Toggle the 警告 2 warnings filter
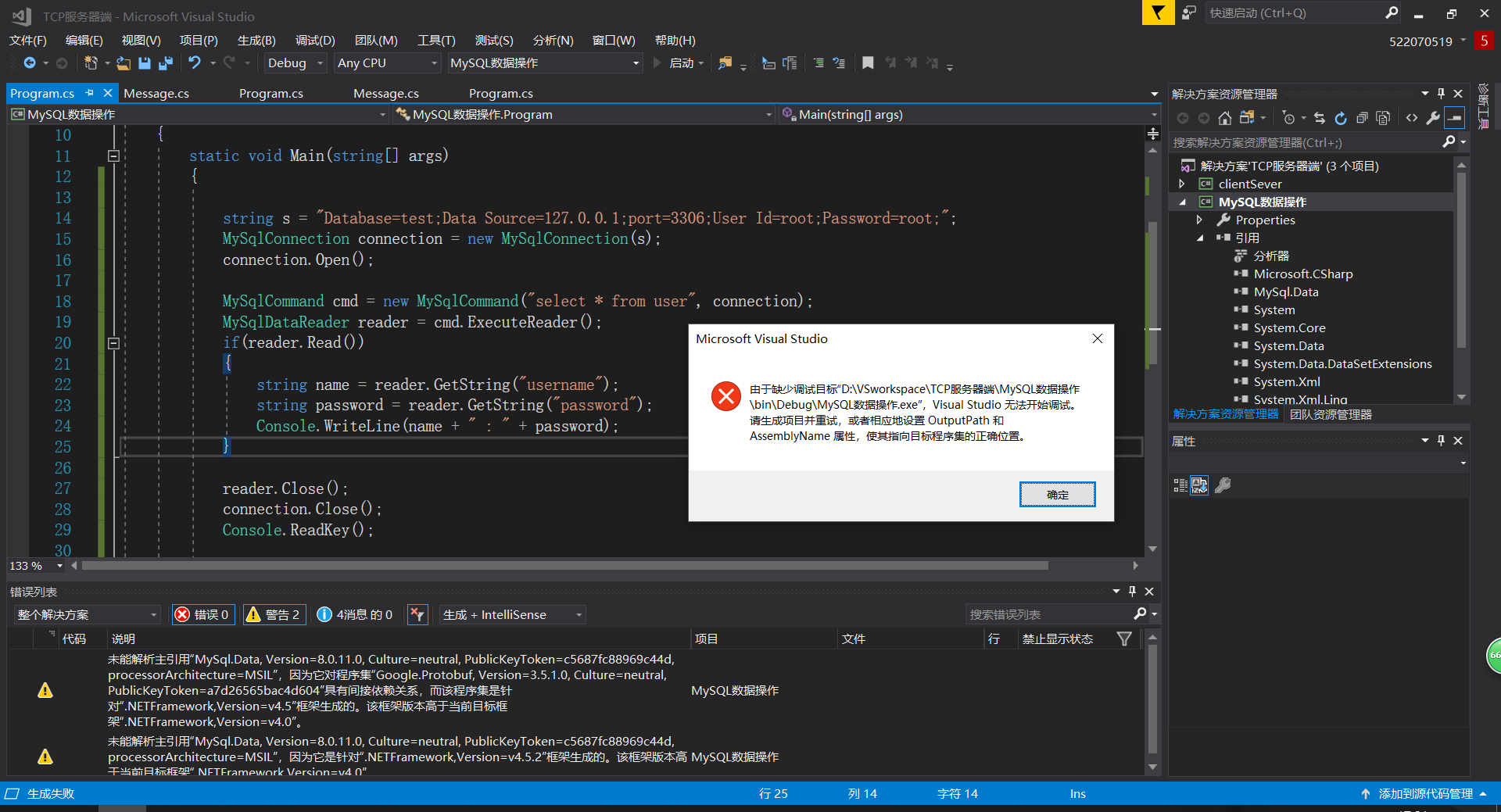The width and height of the screenshot is (1501, 812). (274, 615)
